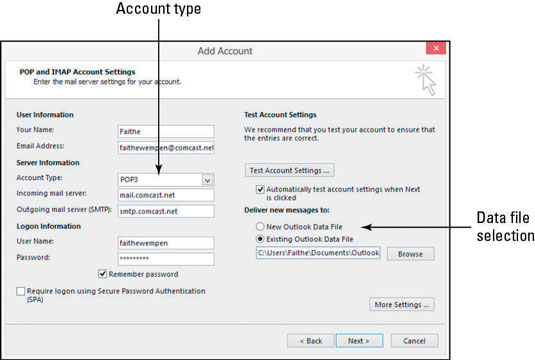Open More Settings
The width and height of the screenshot is (535, 360).
[x=402, y=304]
